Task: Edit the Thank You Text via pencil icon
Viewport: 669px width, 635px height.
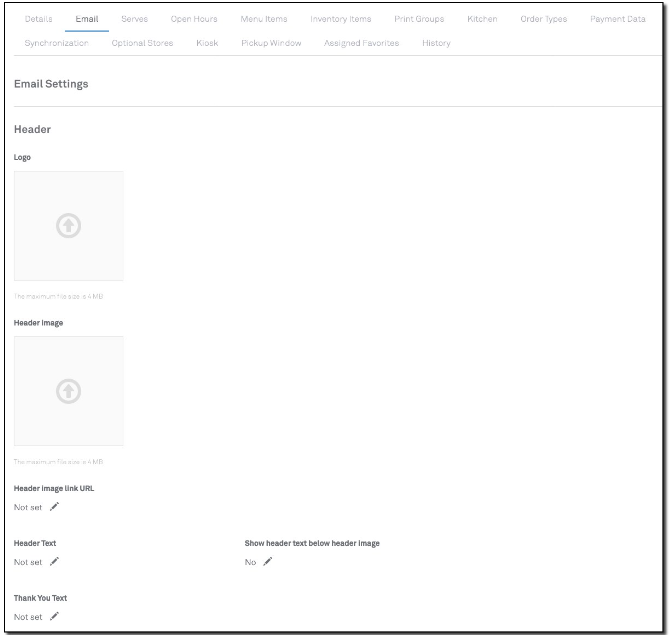Action: [54, 617]
